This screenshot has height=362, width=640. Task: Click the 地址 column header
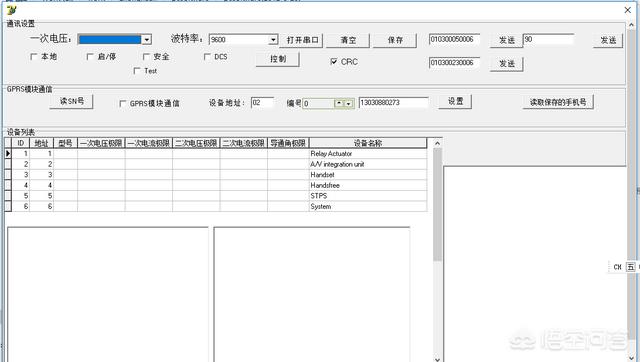tap(42, 143)
